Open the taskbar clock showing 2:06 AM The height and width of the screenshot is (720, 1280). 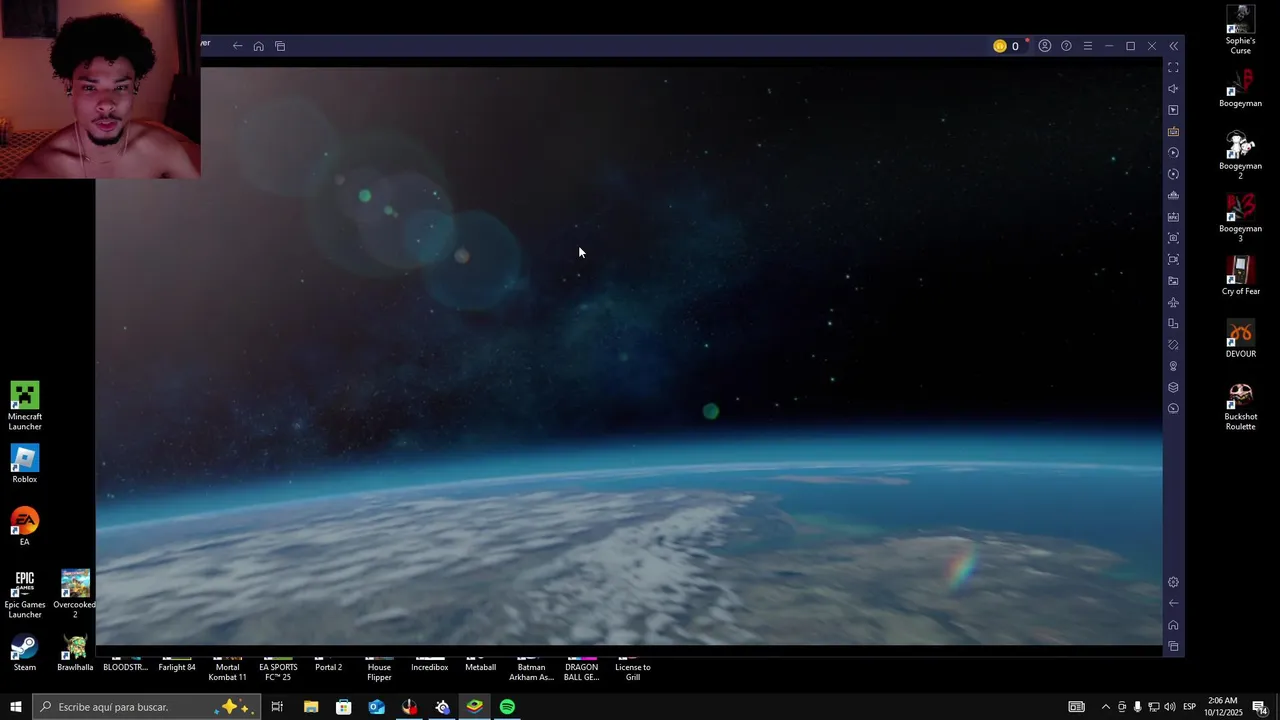[x=1223, y=707]
